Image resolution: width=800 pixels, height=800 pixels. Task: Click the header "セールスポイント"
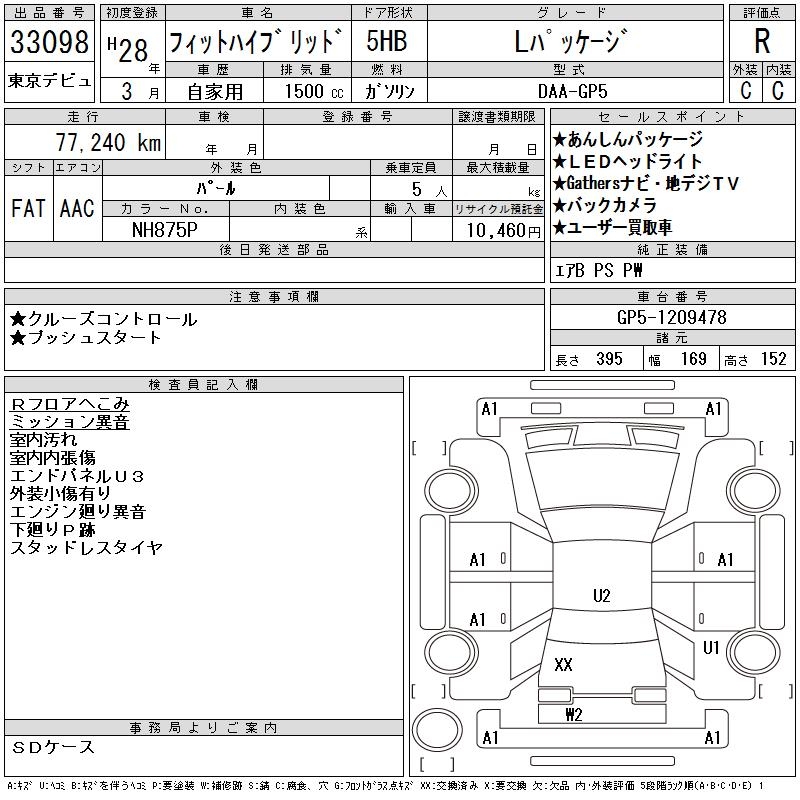672,117
